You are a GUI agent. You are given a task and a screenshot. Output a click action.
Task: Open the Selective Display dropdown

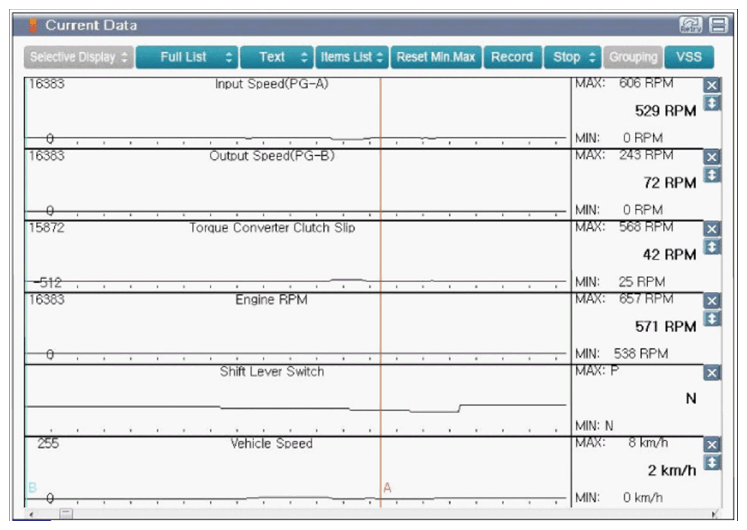tap(79, 57)
